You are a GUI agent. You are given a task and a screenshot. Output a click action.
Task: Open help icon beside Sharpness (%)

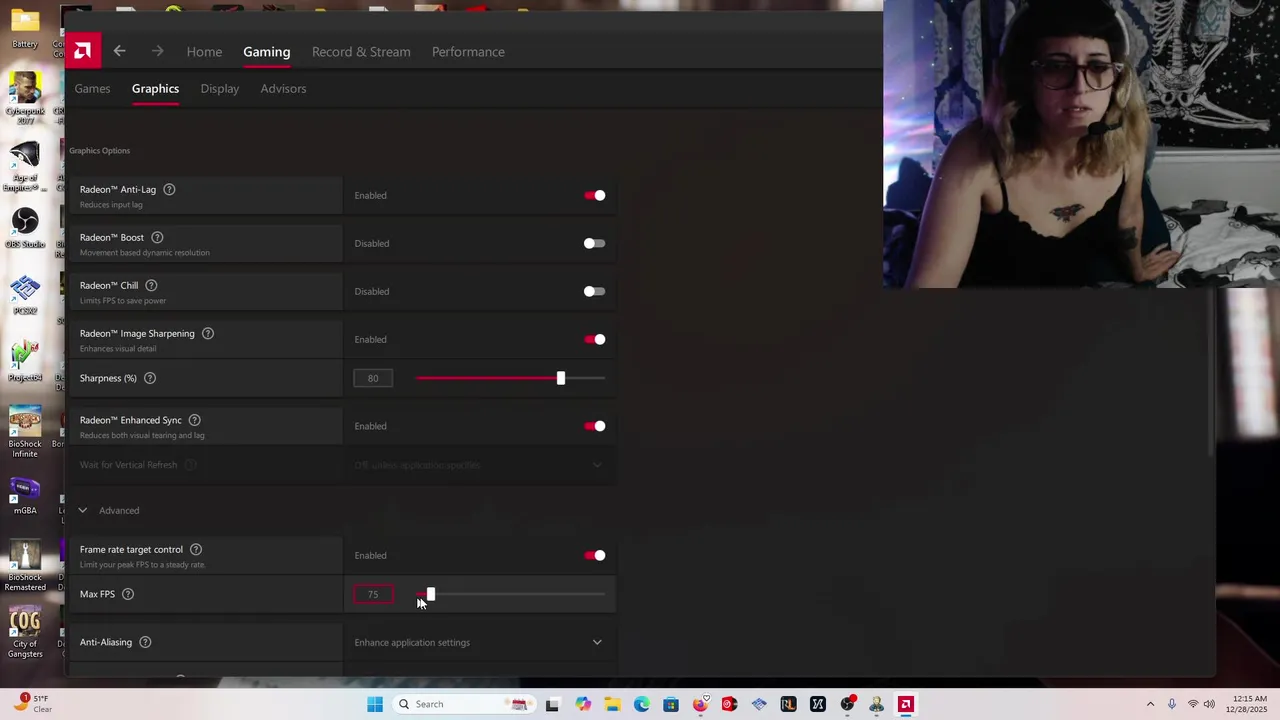pos(150,378)
